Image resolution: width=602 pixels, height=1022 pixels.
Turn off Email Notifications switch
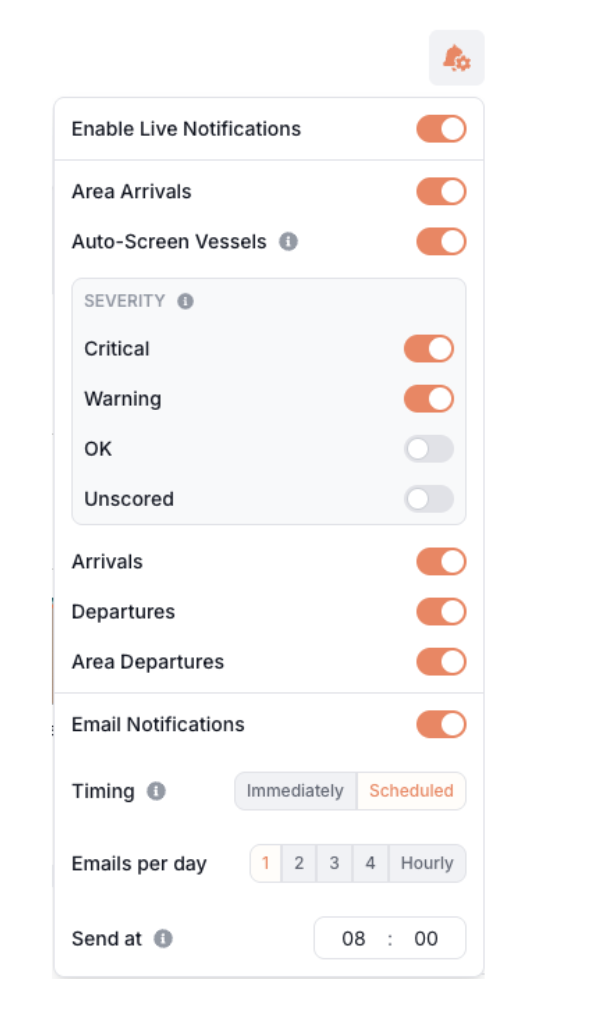point(441,725)
